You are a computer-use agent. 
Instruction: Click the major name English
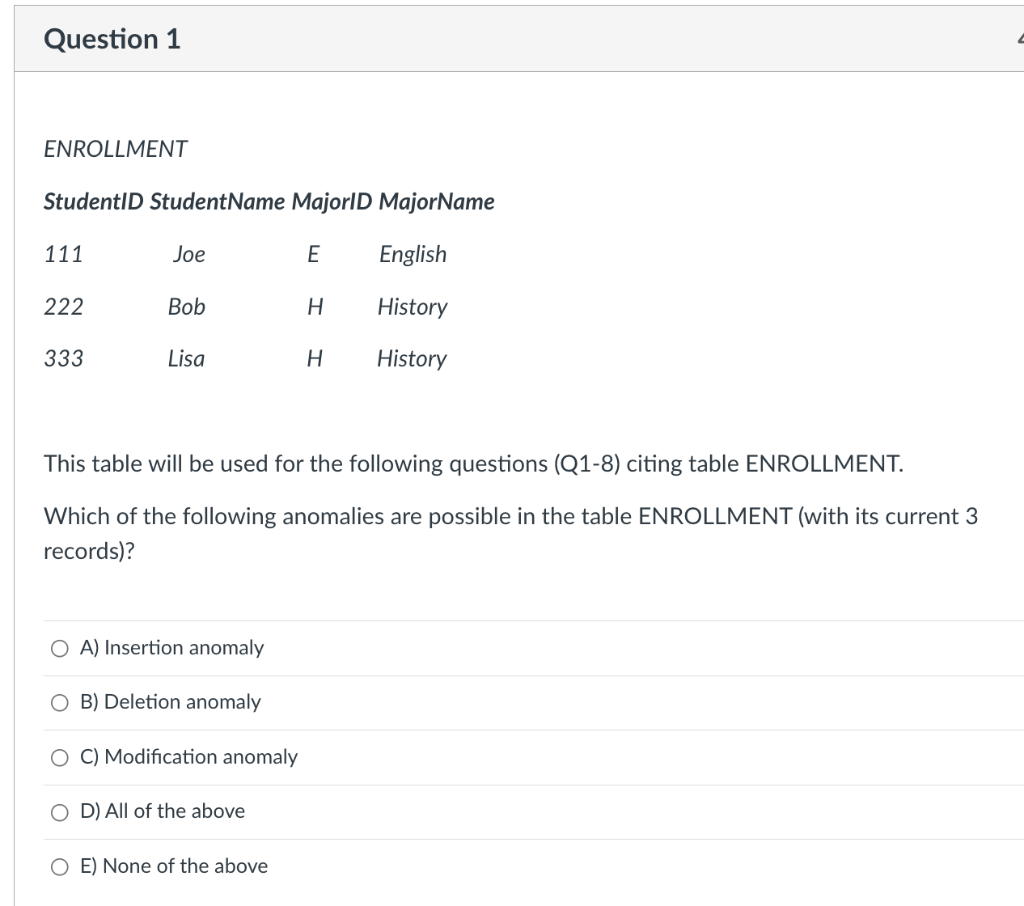tap(412, 254)
